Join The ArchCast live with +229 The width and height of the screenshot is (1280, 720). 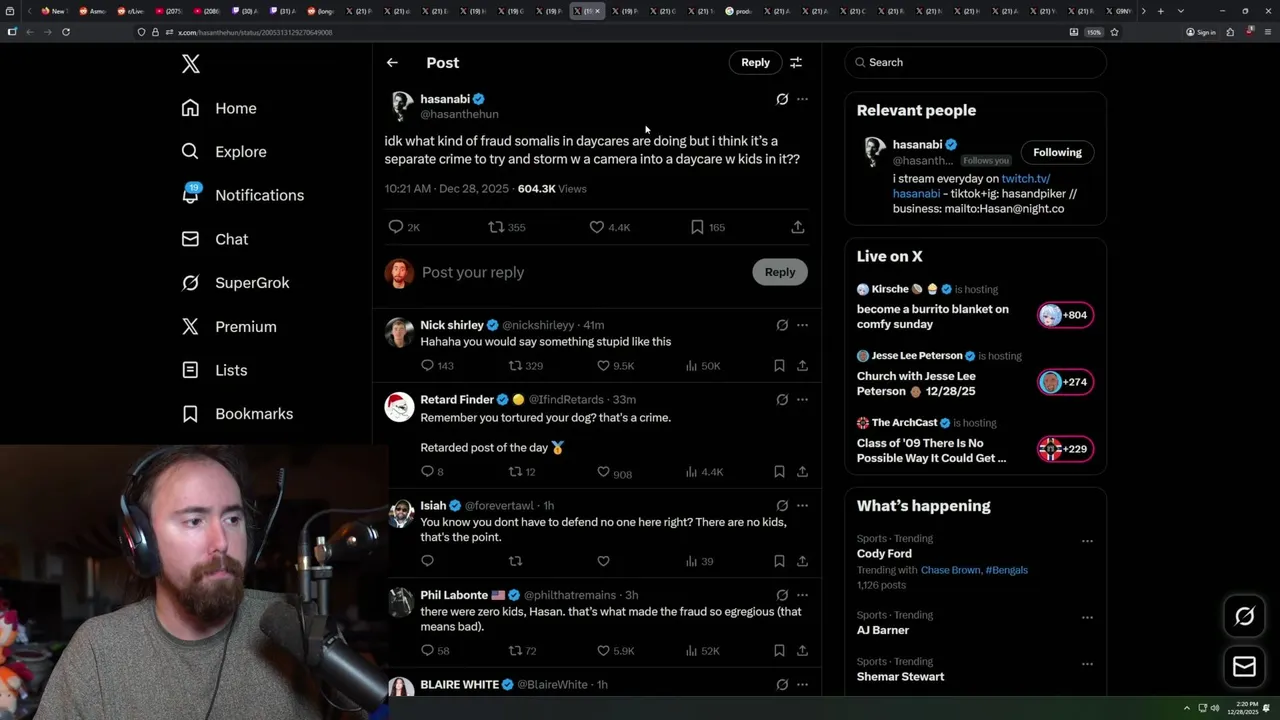point(1066,449)
